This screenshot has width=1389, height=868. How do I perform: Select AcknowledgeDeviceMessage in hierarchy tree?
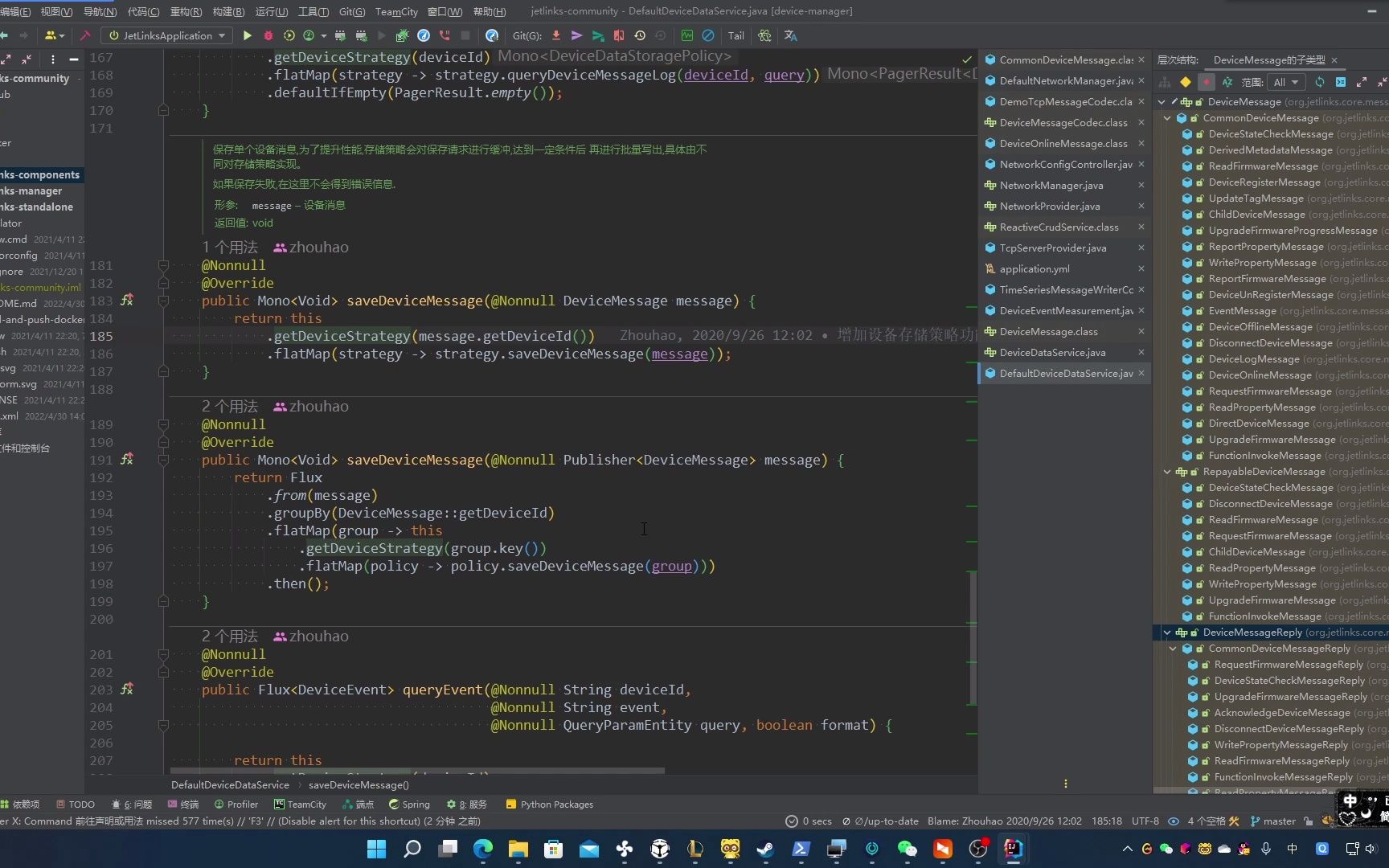click(x=1282, y=713)
